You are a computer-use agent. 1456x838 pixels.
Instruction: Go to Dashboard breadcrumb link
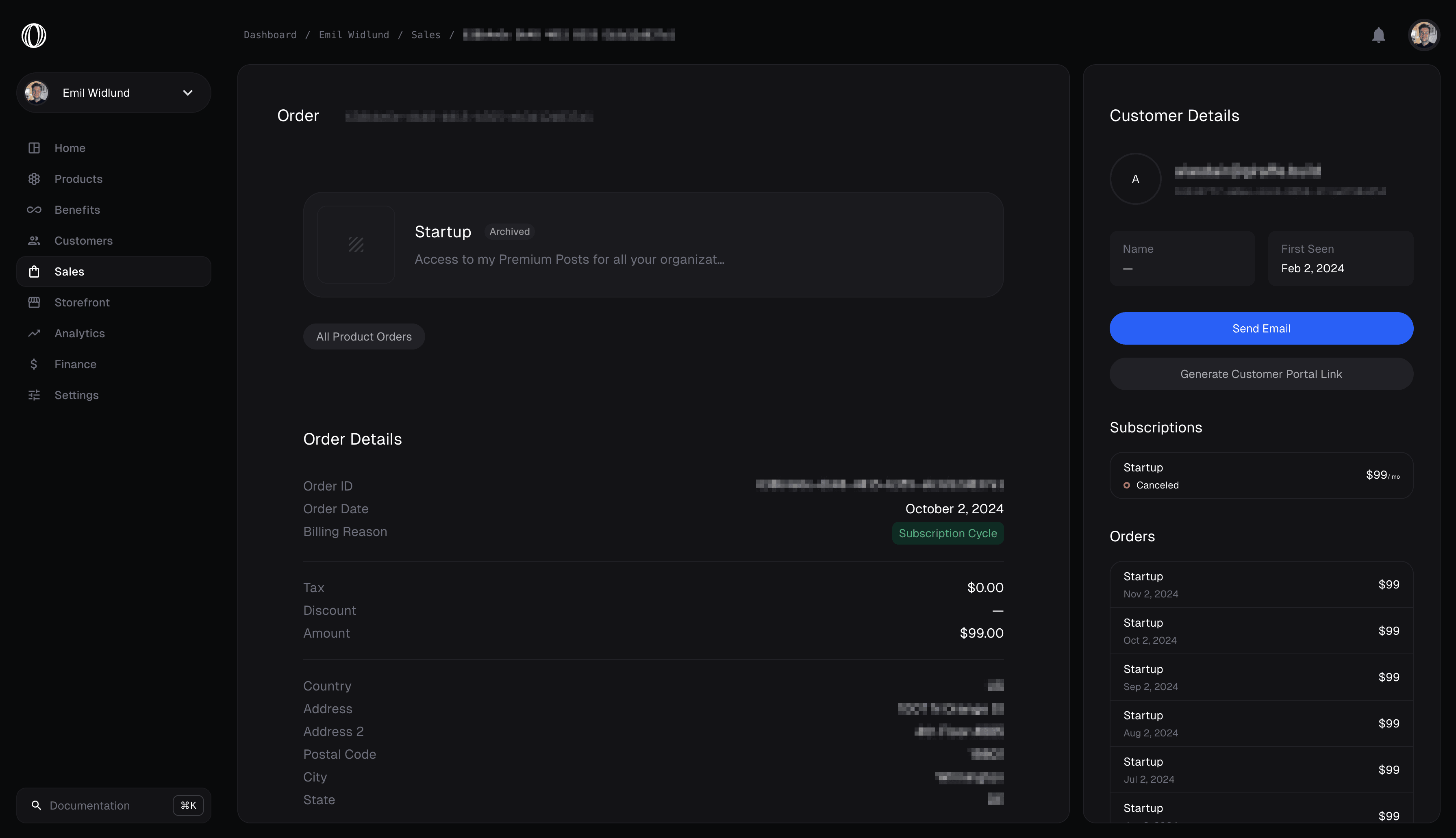point(270,35)
